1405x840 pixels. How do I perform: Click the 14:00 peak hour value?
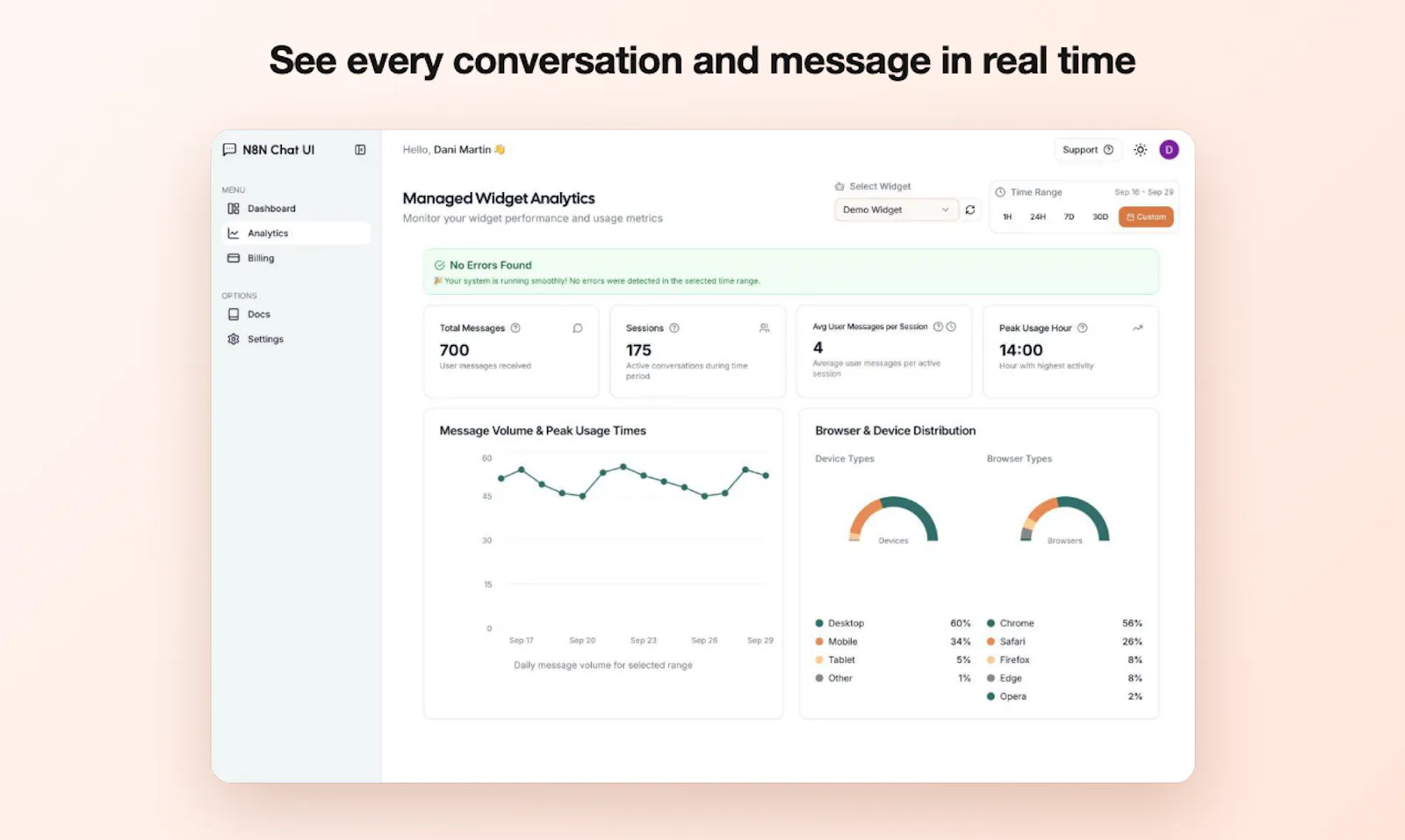click(1020, 350)
